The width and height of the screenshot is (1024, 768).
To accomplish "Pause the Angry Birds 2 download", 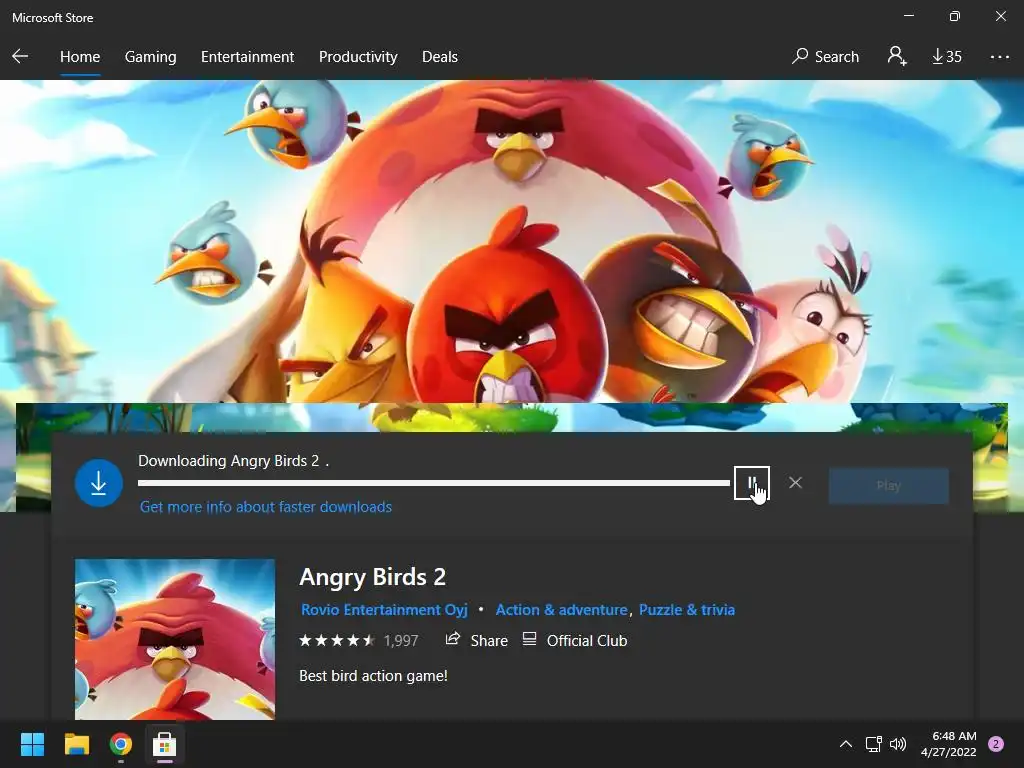I will point(752,483).
